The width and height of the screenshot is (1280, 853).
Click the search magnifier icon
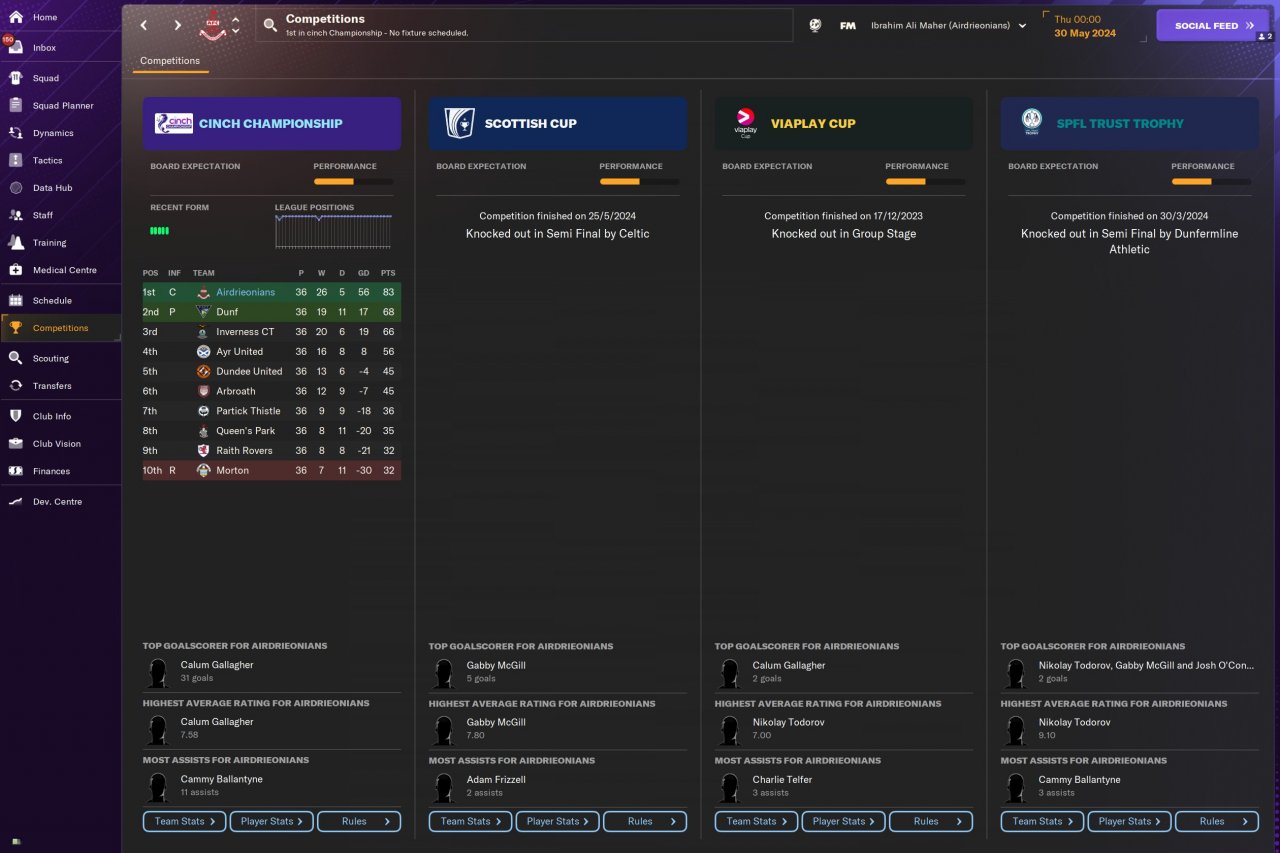(x=270, y=25)
